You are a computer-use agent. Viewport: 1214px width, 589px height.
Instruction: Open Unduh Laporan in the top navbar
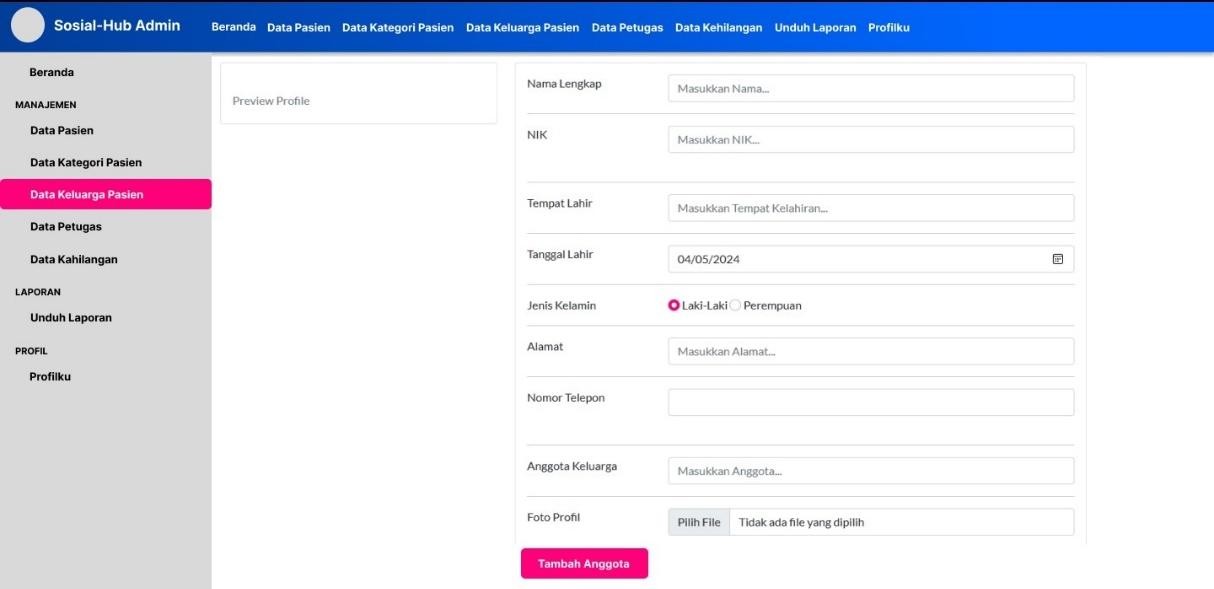click(x=815, y=27)
